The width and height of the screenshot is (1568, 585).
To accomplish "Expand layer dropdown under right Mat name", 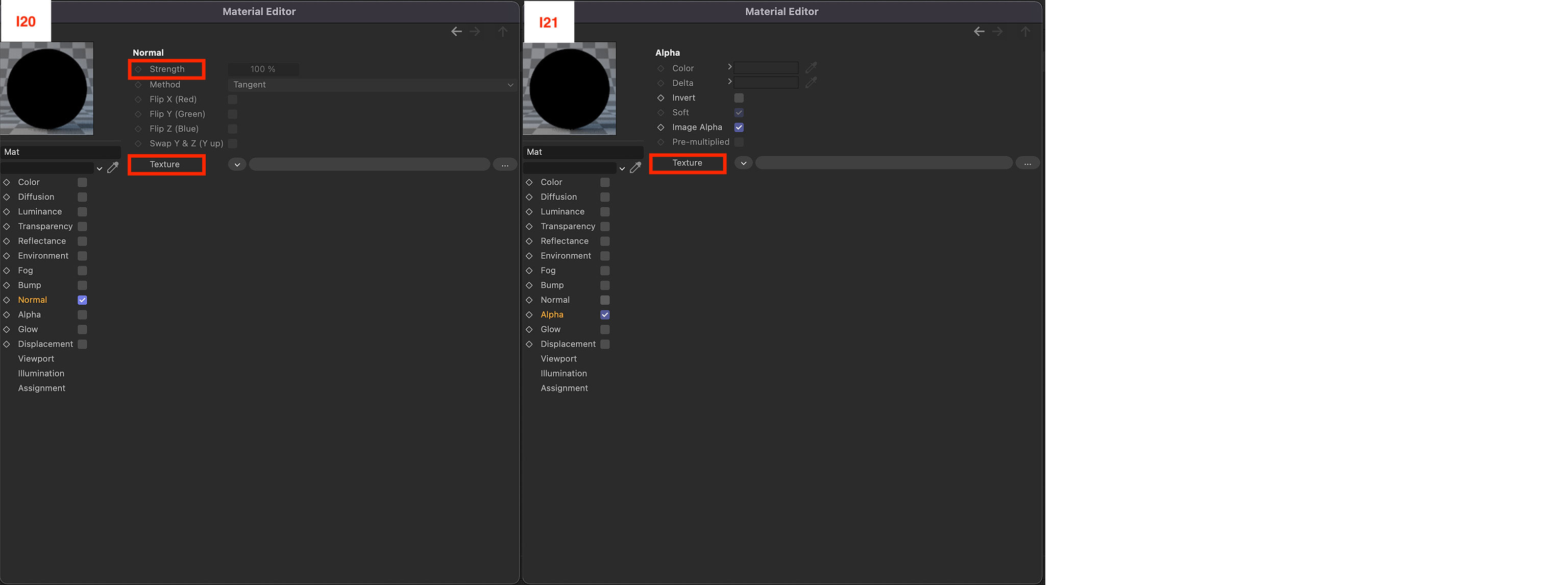I will pos(622,168).
